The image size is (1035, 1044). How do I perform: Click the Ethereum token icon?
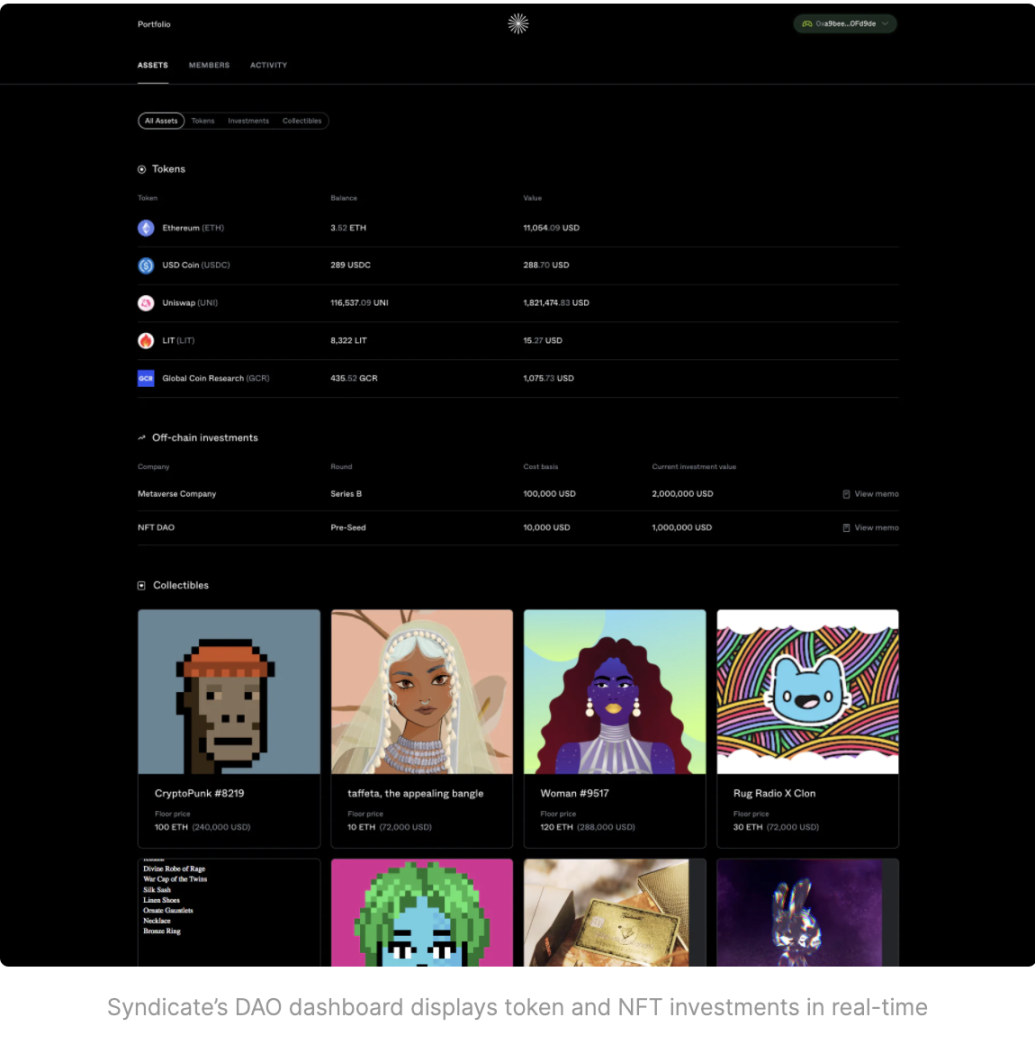coord(146,228)
